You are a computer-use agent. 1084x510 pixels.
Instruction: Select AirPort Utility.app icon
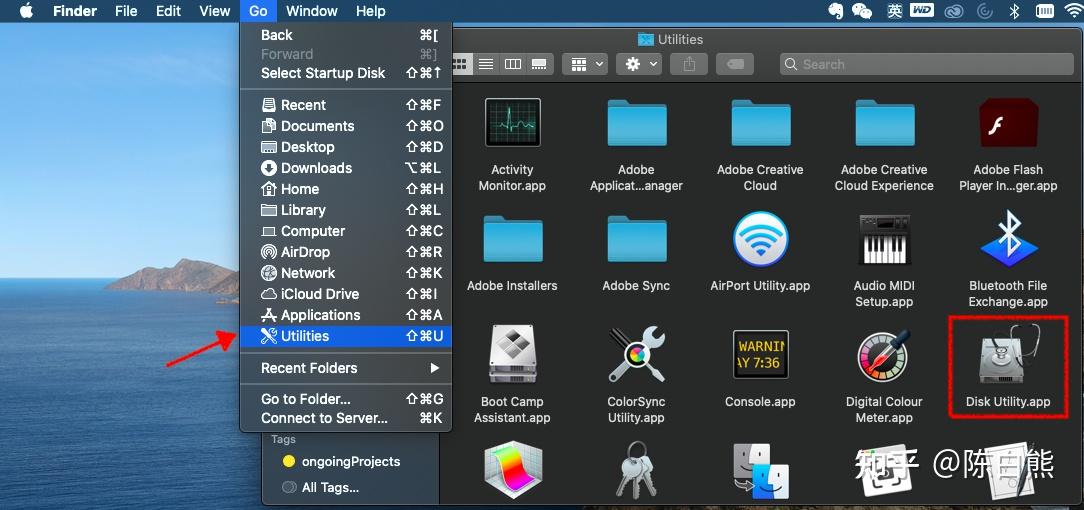point(760,239)
